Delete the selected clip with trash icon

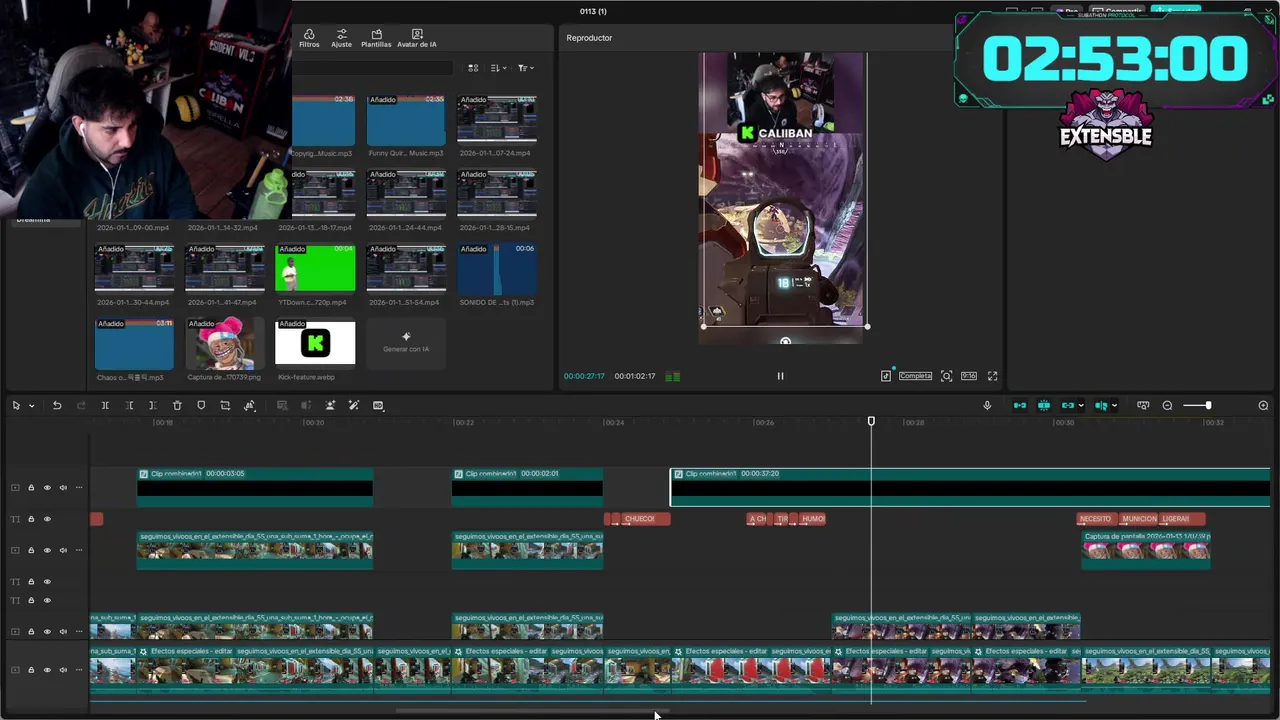pyautogui.click(x=177, y=405)
